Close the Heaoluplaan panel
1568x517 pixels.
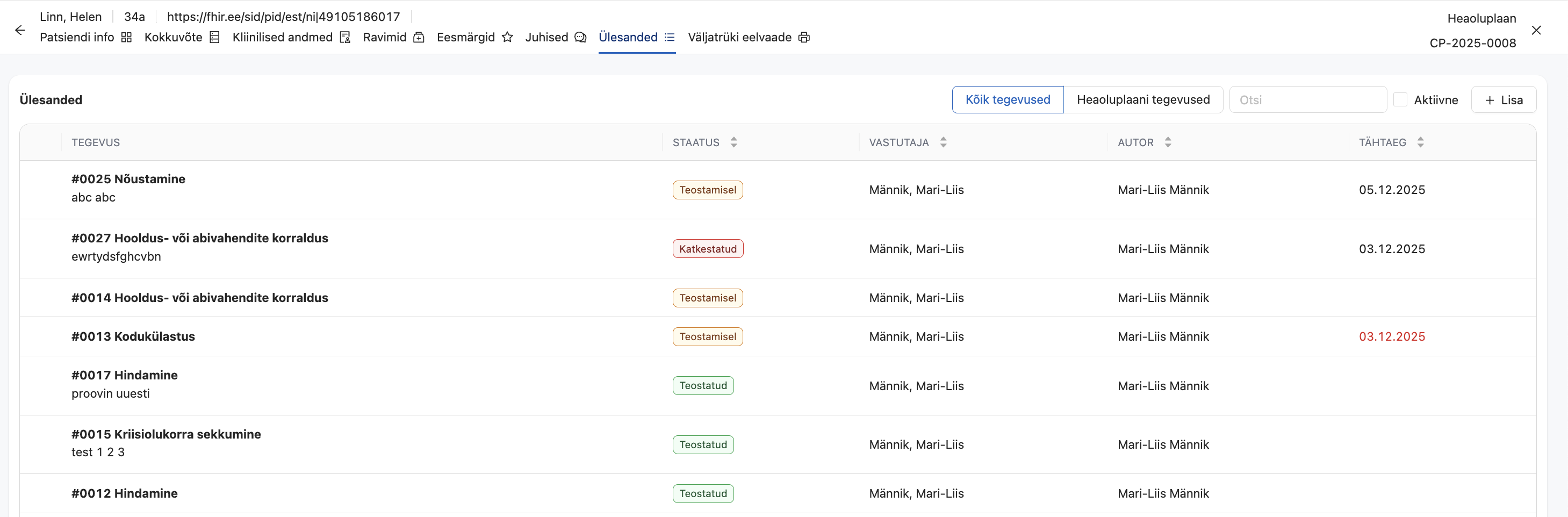click(1536, 31)
